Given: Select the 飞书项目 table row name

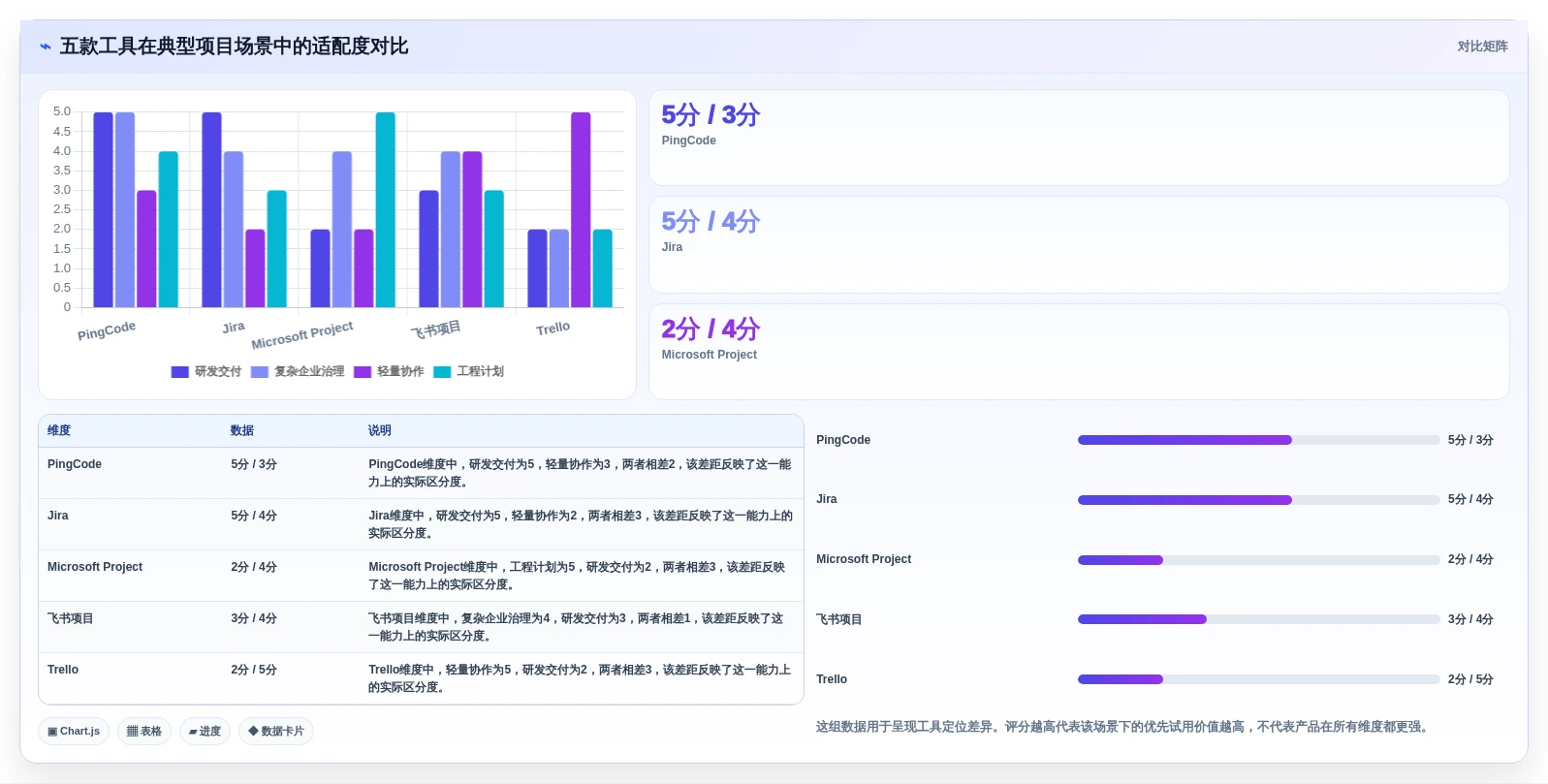Looking at the screenshot, I should 70,618.
